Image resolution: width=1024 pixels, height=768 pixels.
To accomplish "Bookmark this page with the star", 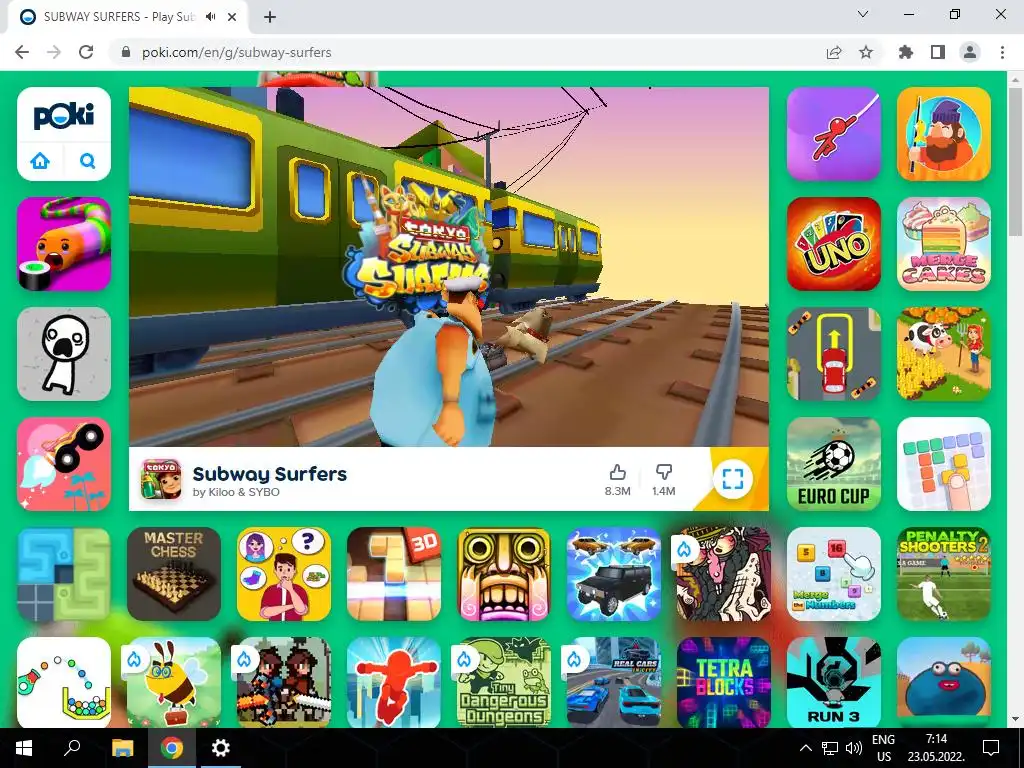I will click(x=866, y=52).
